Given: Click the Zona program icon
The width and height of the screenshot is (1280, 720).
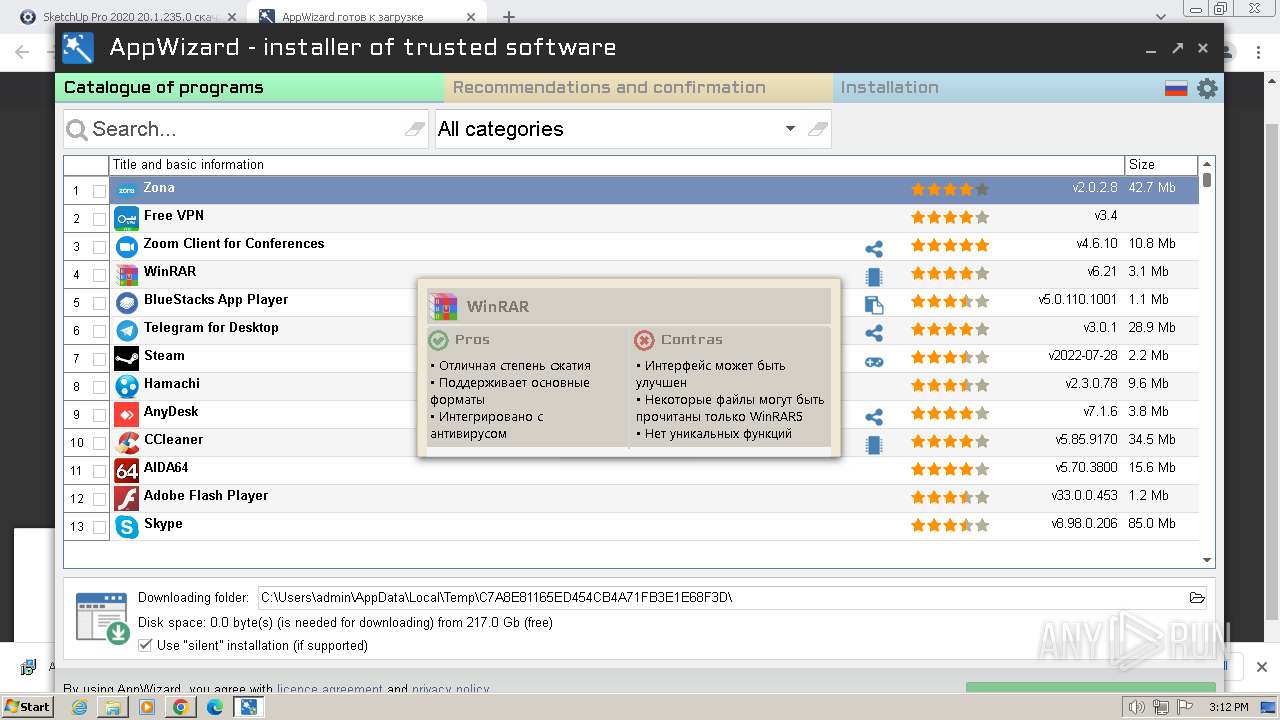Looking at the screenshot, I should [127, 190].
